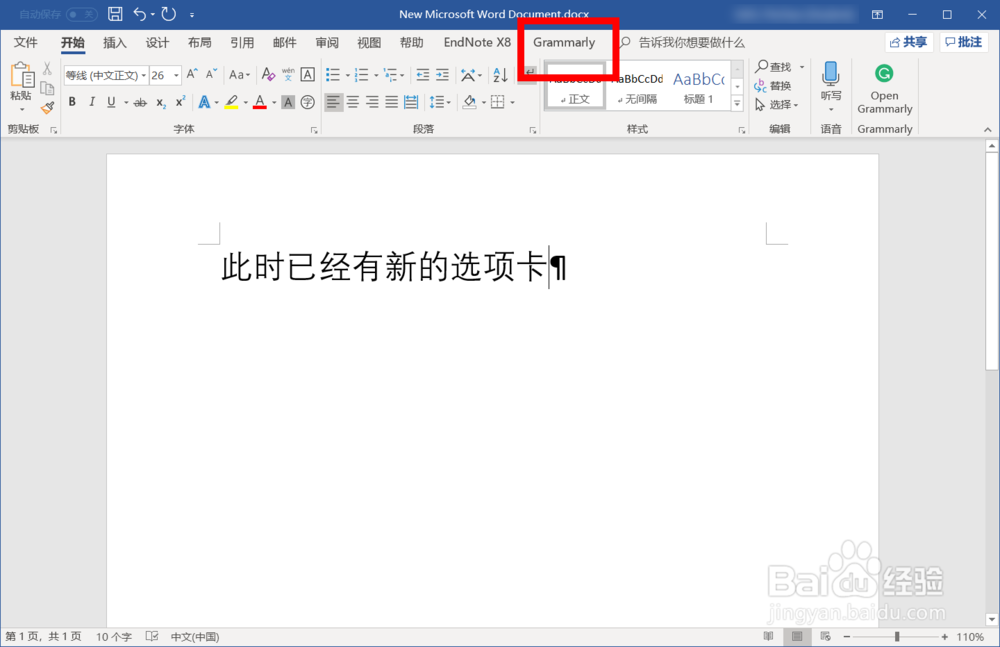Switch to the Grammarly ribbon tab

click(x=566, y=43)
